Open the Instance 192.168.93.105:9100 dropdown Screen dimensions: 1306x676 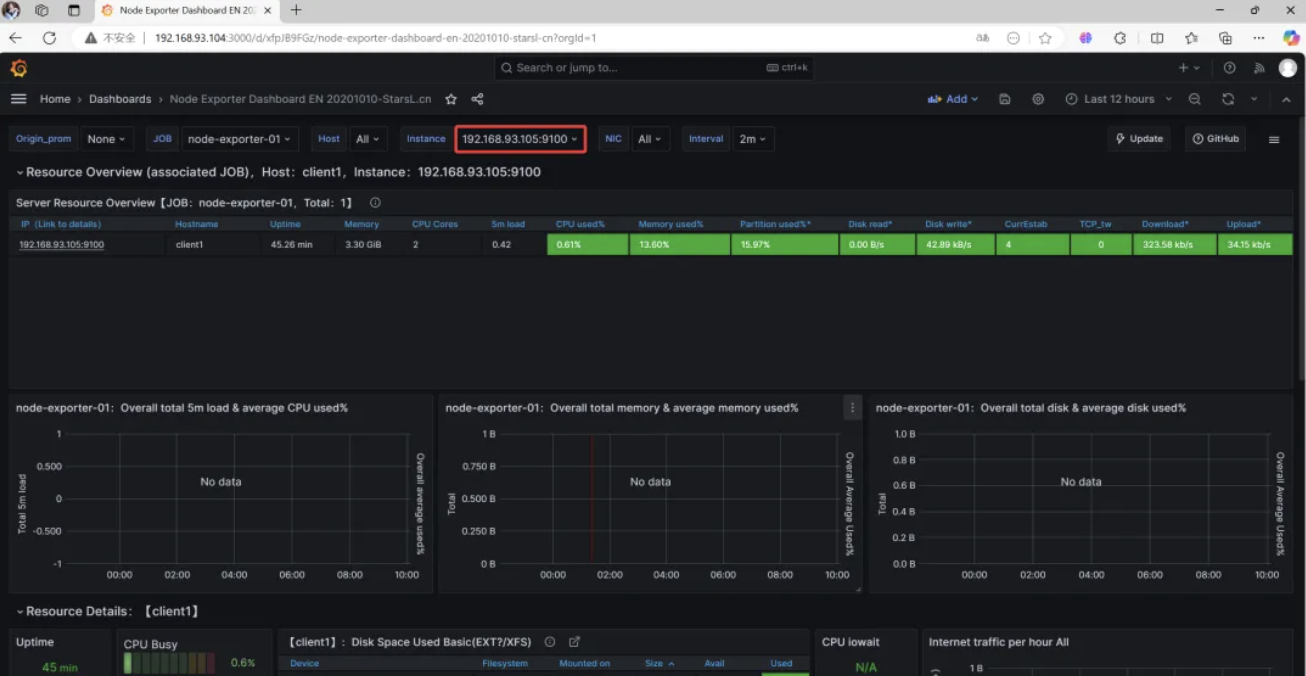pyautogui.click(x=520, y=139)
